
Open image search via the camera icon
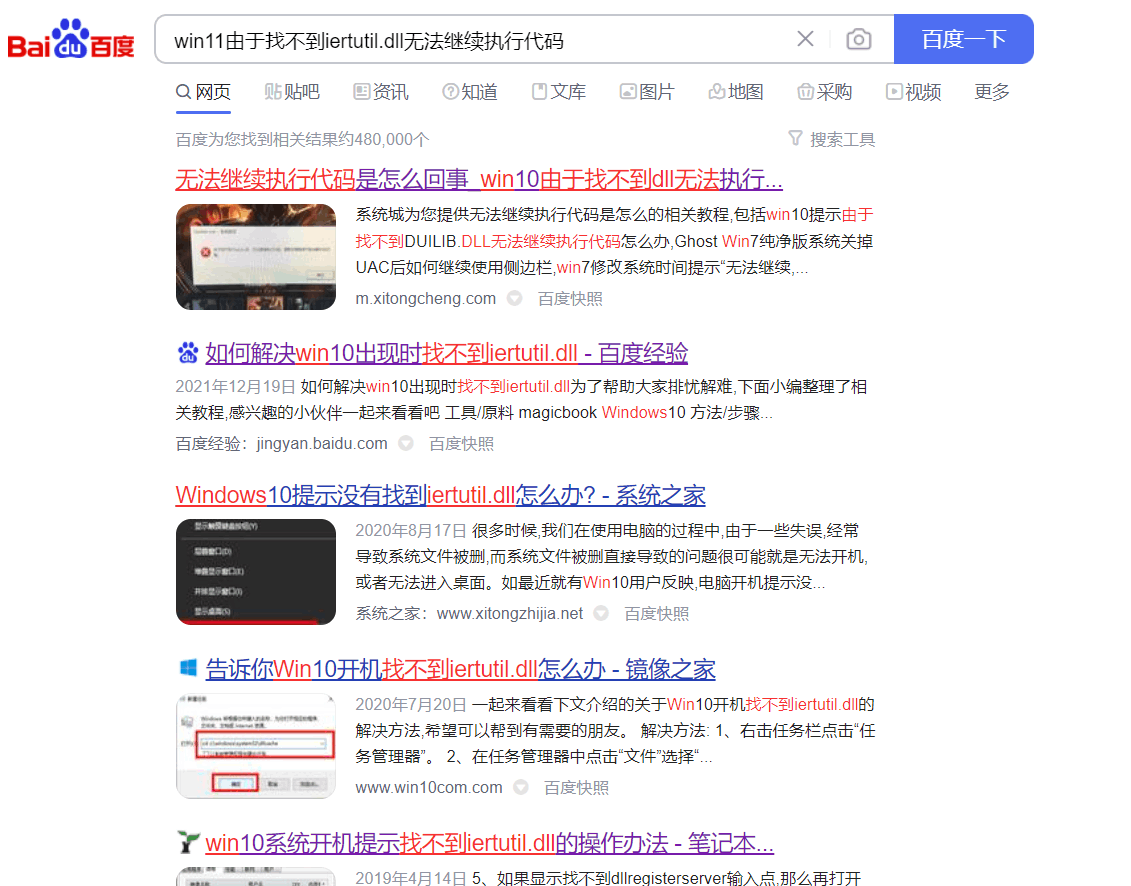coord(858,39)
